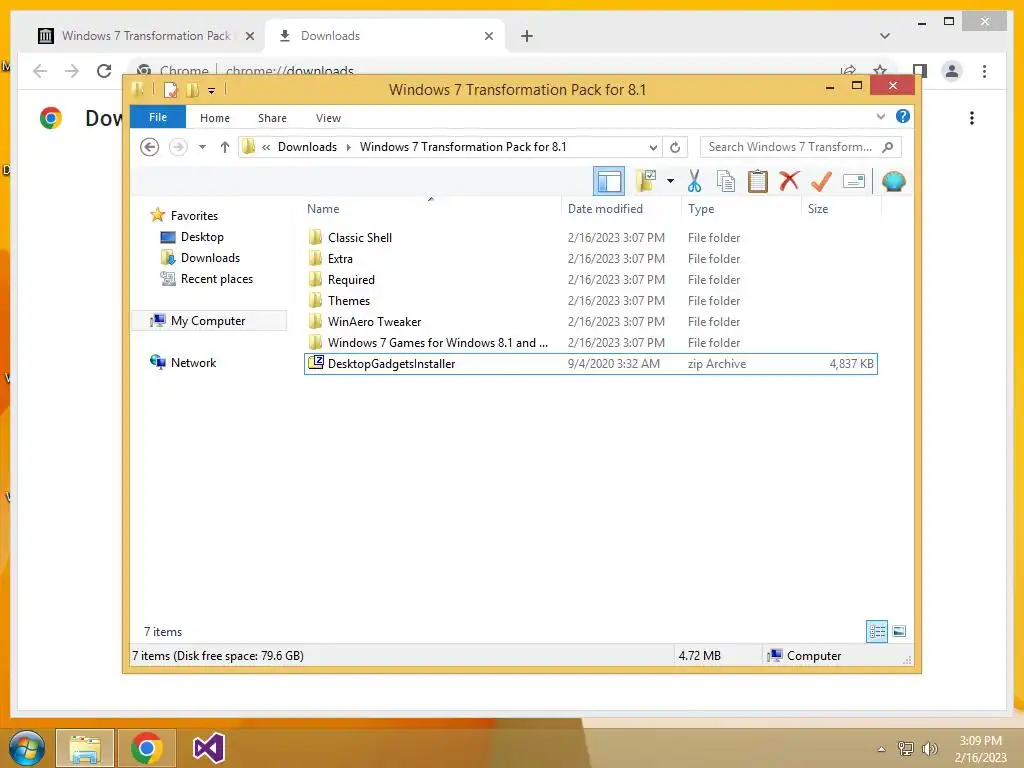Close the Chrome Downloads tab
1024x768 pixels.
[x=488, y=36]
